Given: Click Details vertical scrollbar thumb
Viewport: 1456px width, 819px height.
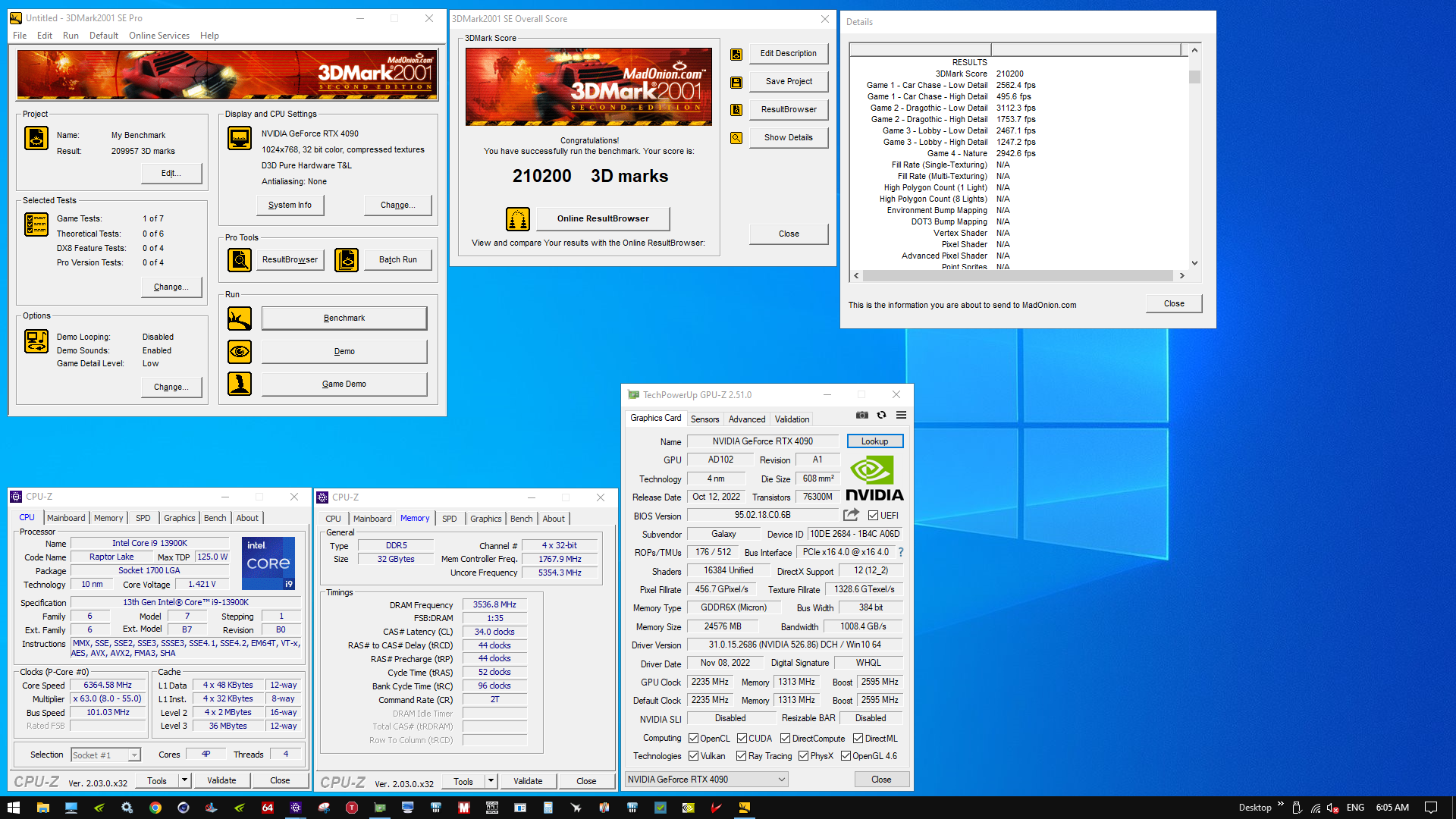Looking at the screenshot, I should (1194, 77).
